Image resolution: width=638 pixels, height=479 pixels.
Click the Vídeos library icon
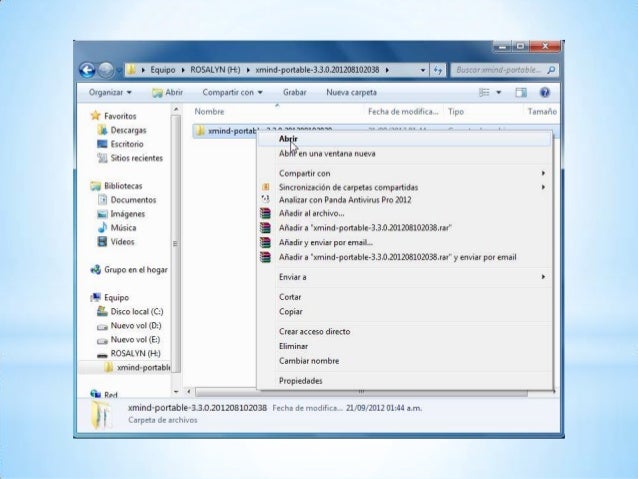[102, 242]
